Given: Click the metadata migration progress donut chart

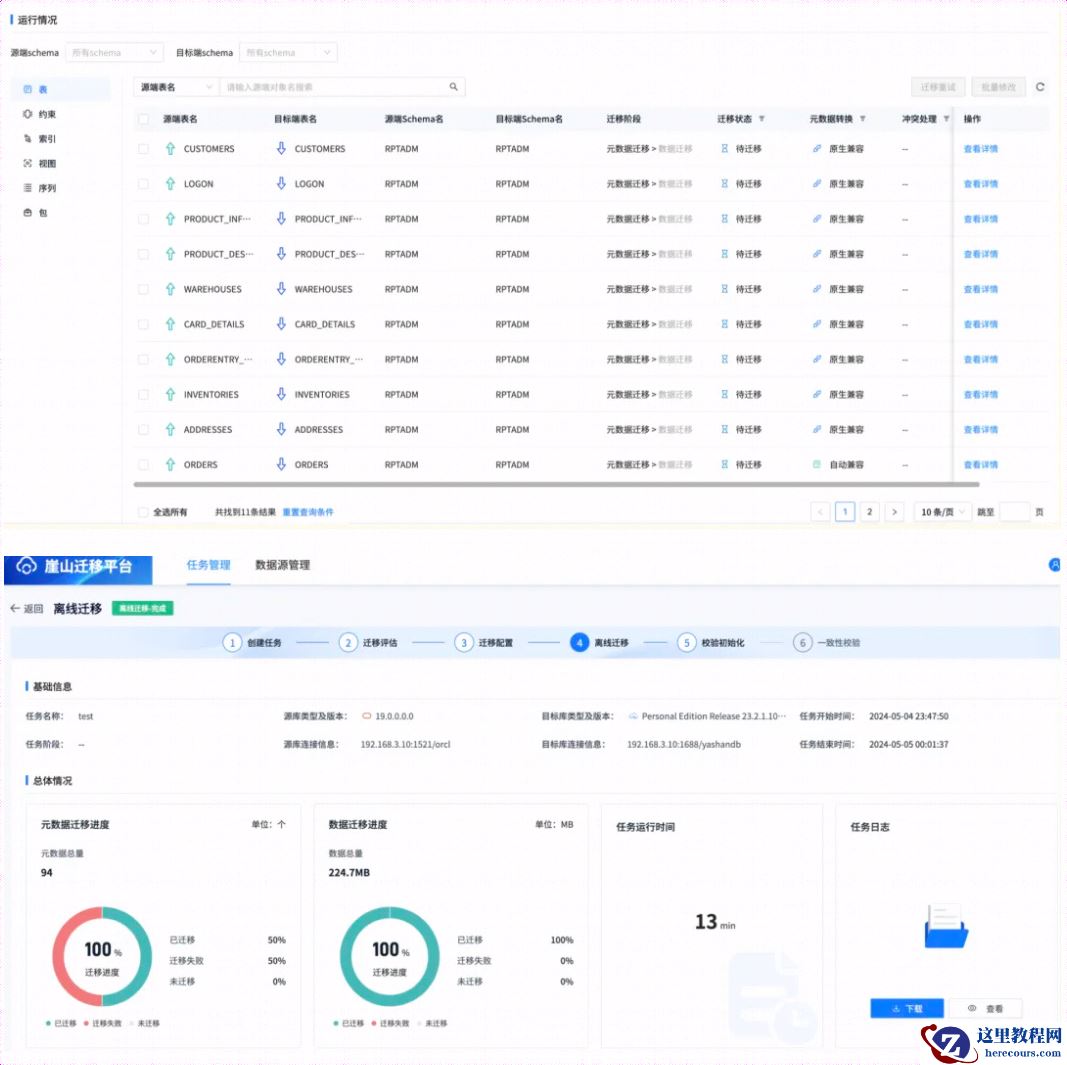Looking at the screenshot, I should pyautogui.click(x=102, y=956).
